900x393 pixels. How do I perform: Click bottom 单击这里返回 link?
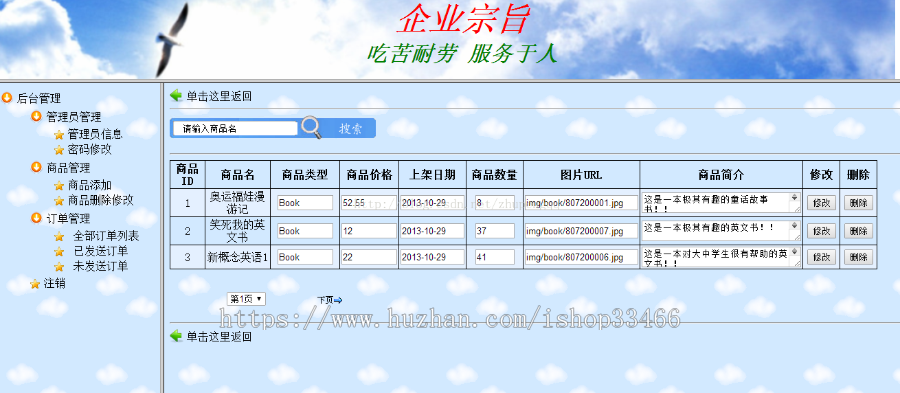(x=219, y=336)
